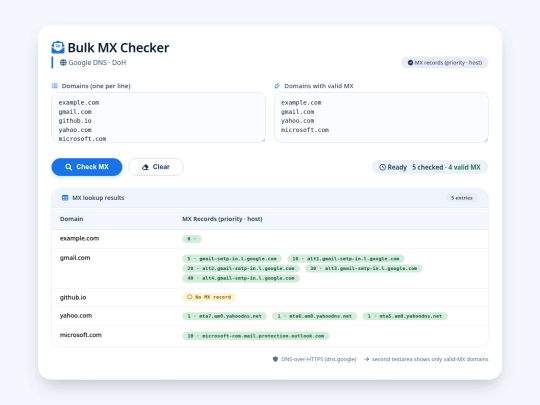Click the 5 checked status text
540x405 pixels.
pyautogui.click(x=427, y=167)
